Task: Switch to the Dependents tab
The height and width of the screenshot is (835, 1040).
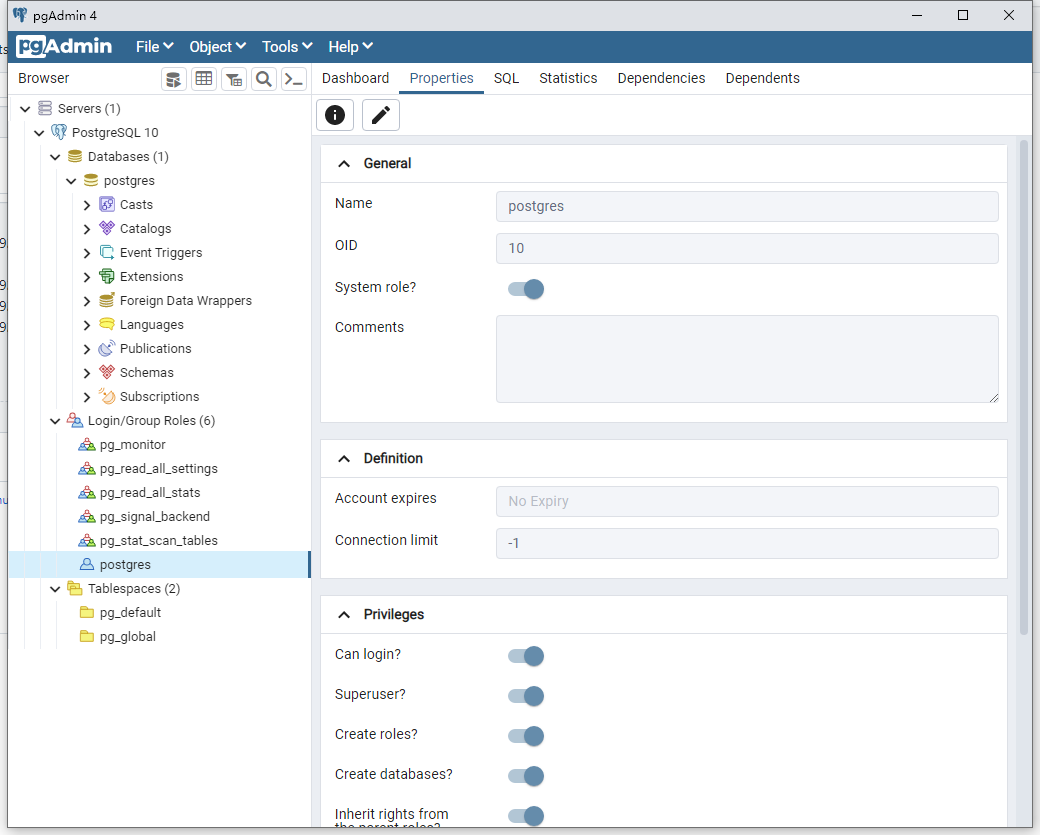Action: click(x=762, y=78)
